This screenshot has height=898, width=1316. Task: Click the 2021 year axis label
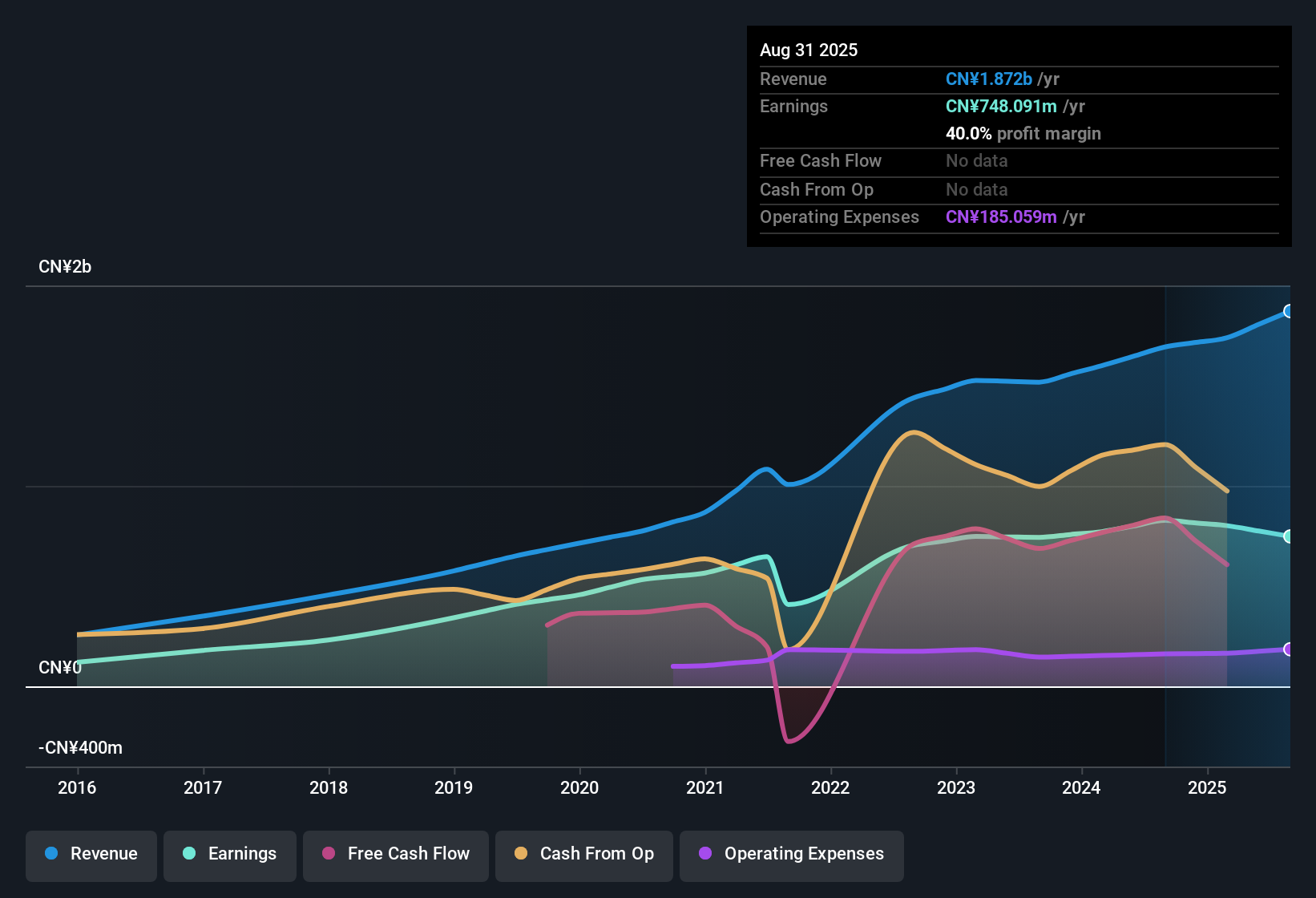pos(705,788)
